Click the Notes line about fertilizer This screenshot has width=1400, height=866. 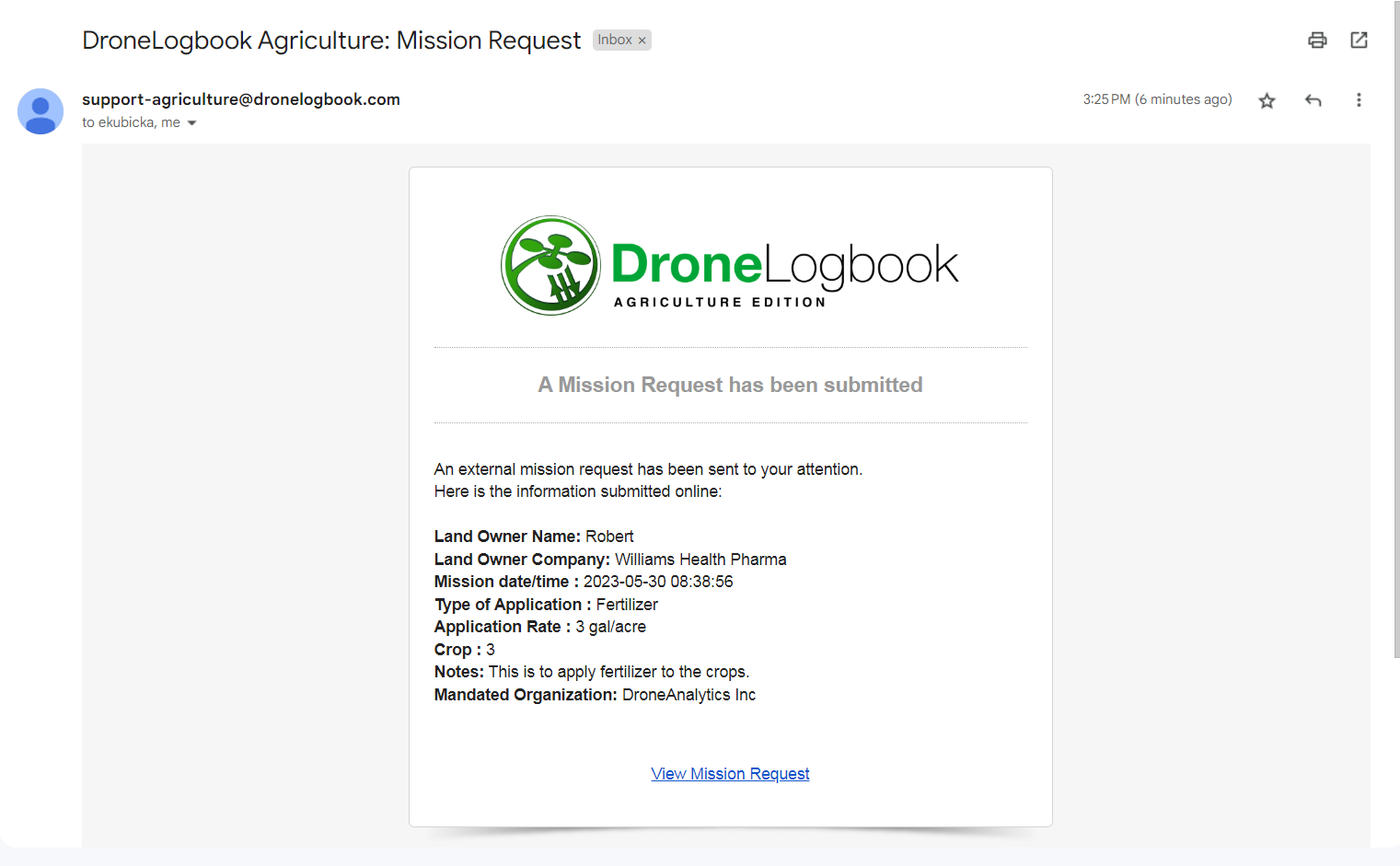tap(592, 672)
